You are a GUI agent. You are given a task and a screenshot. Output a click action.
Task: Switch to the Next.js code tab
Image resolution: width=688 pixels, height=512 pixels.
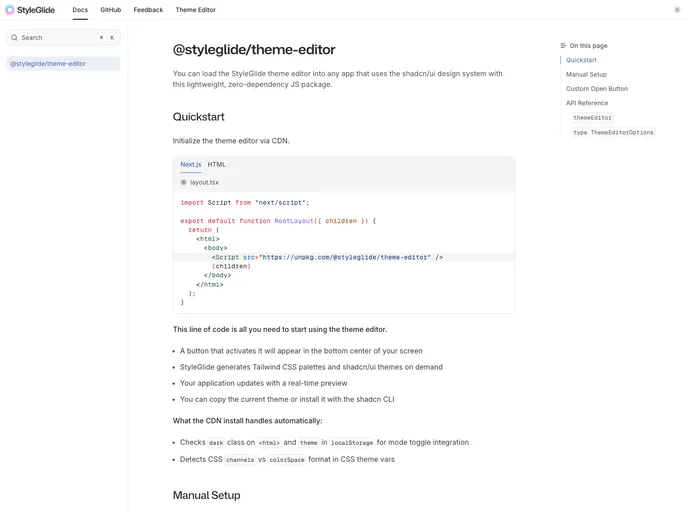(x=190, y=165)
